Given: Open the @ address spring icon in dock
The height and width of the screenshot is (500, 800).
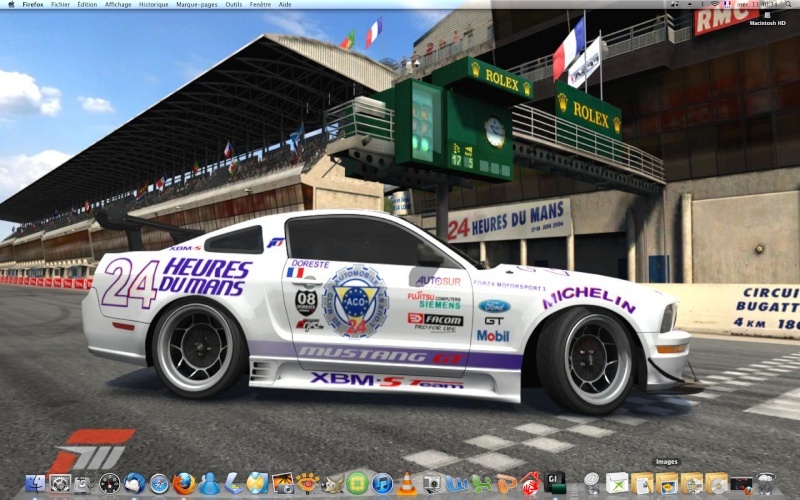Looking at the screenshot, I should click(592, 483).
